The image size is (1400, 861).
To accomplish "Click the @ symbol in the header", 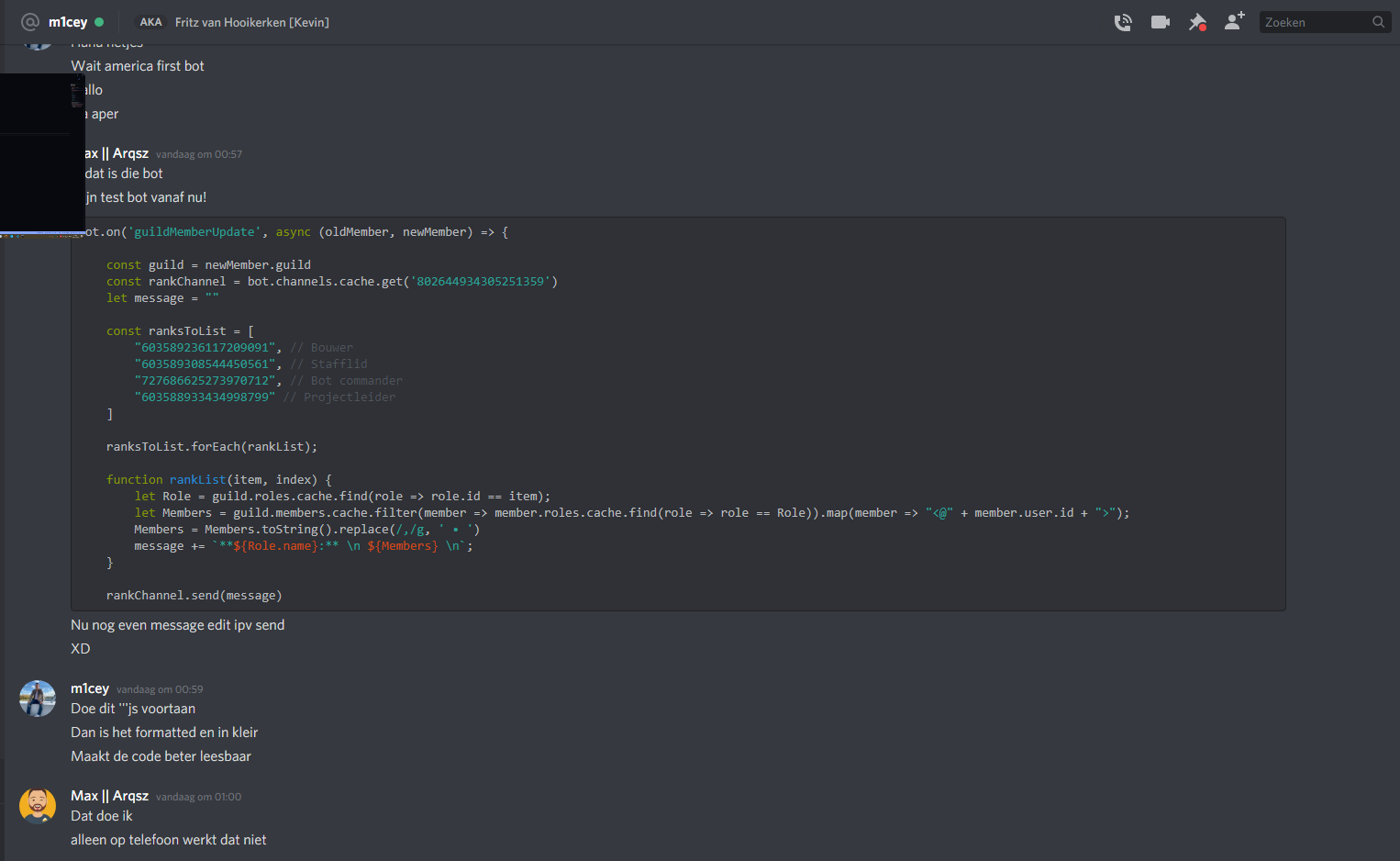I will click(x=30, y=22).
